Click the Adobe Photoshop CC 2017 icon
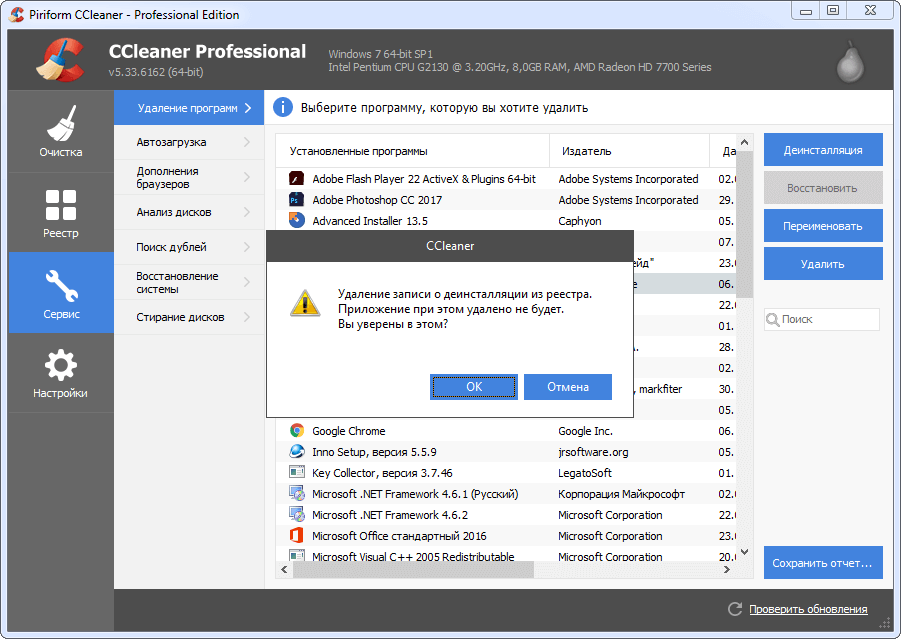The height and width of the screenshot is (639, 901). coord(297,200)
